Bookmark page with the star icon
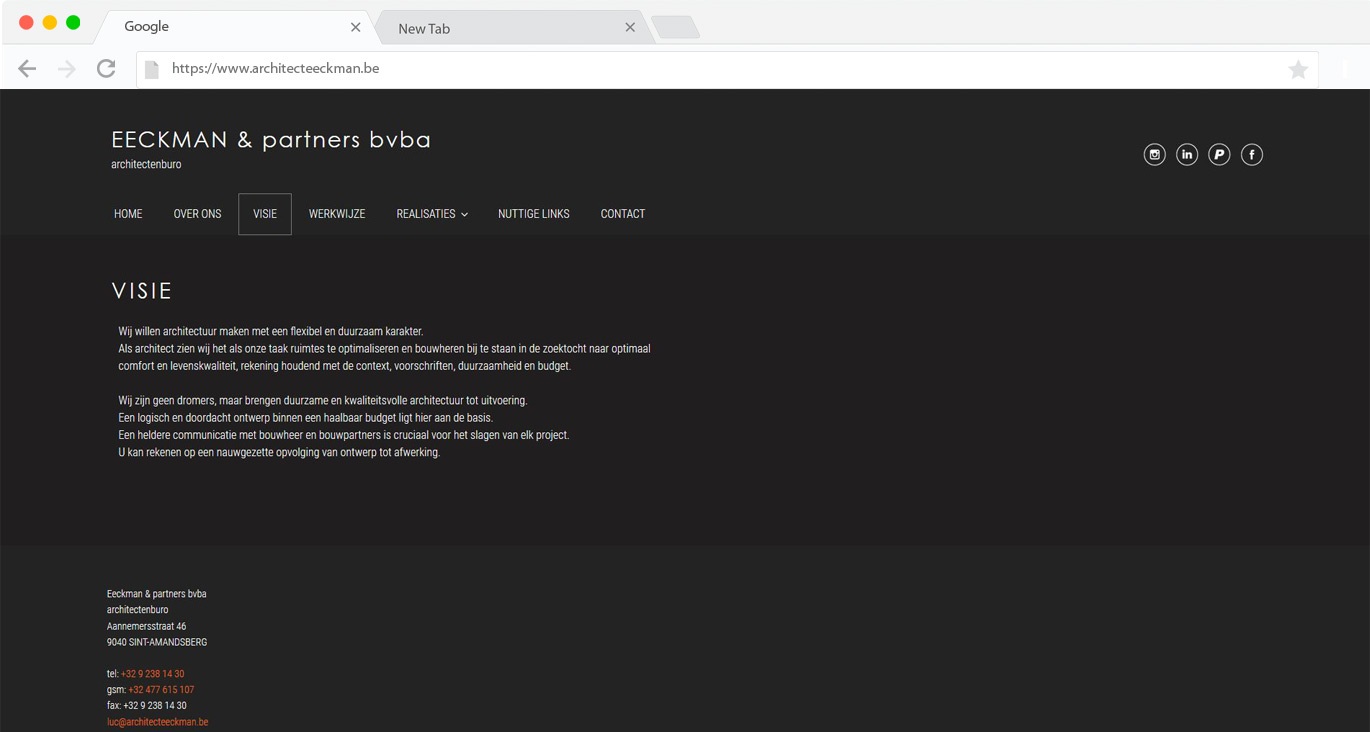The height and width of the screenshot is (732, 1370). click(1298, 69)
